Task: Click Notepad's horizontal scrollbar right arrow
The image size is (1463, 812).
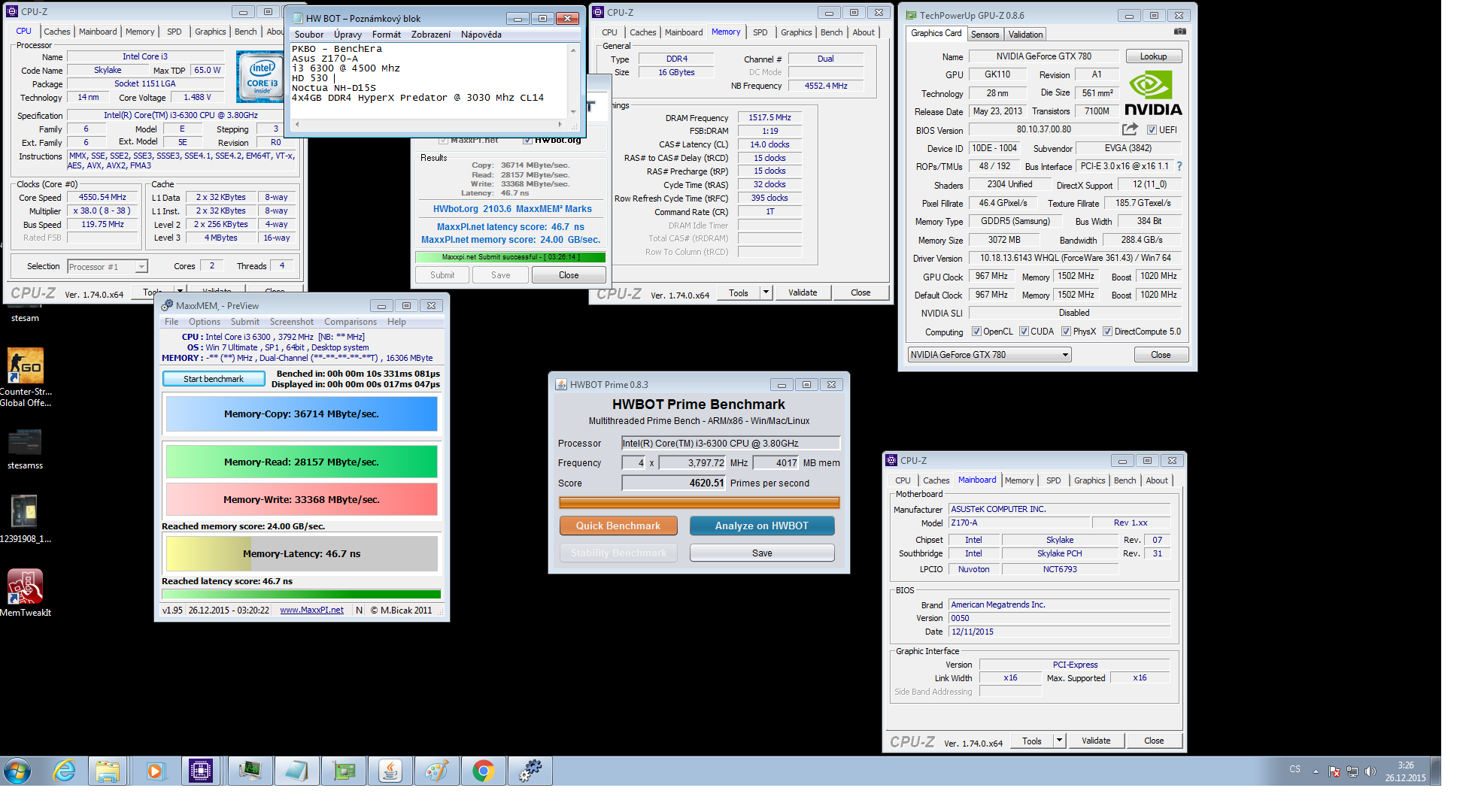Action: 560,124
